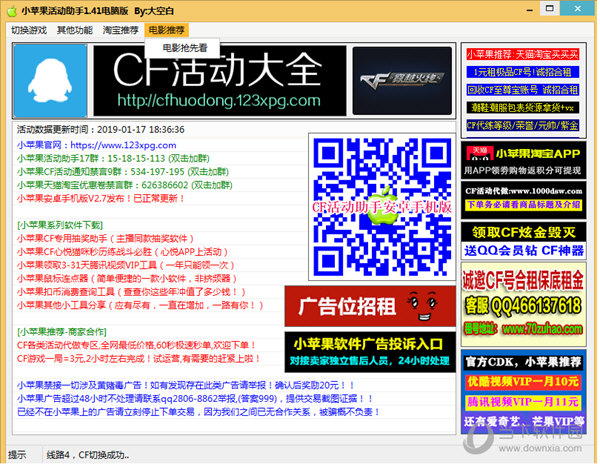Open the 其他功能 menu
This screenshot has width=600, height=470.
tap(75, 30)
